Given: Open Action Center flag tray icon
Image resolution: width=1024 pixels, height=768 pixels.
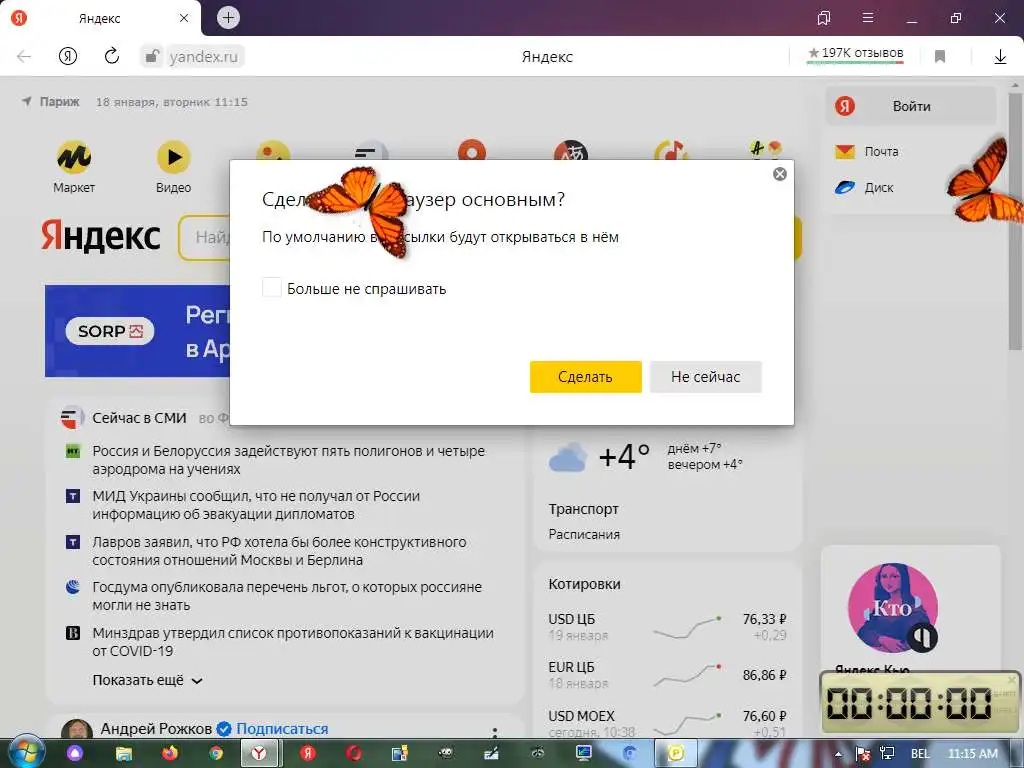Looking at the screenshot, I should 861,754.
